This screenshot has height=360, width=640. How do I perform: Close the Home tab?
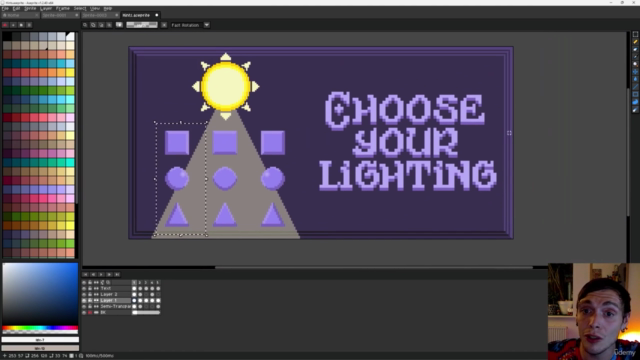36,15
